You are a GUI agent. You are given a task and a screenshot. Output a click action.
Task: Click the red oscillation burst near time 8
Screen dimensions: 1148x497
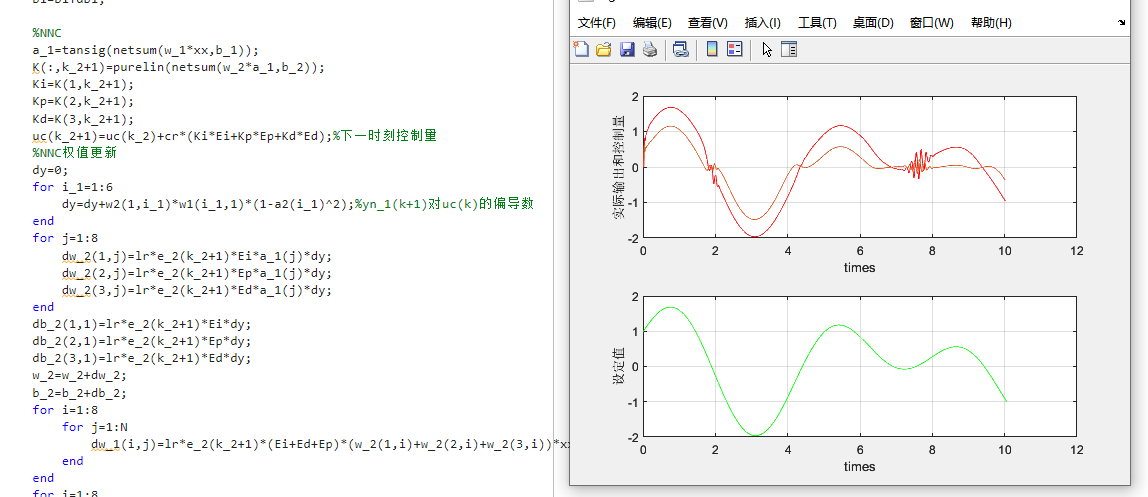(x=918, y=164)
